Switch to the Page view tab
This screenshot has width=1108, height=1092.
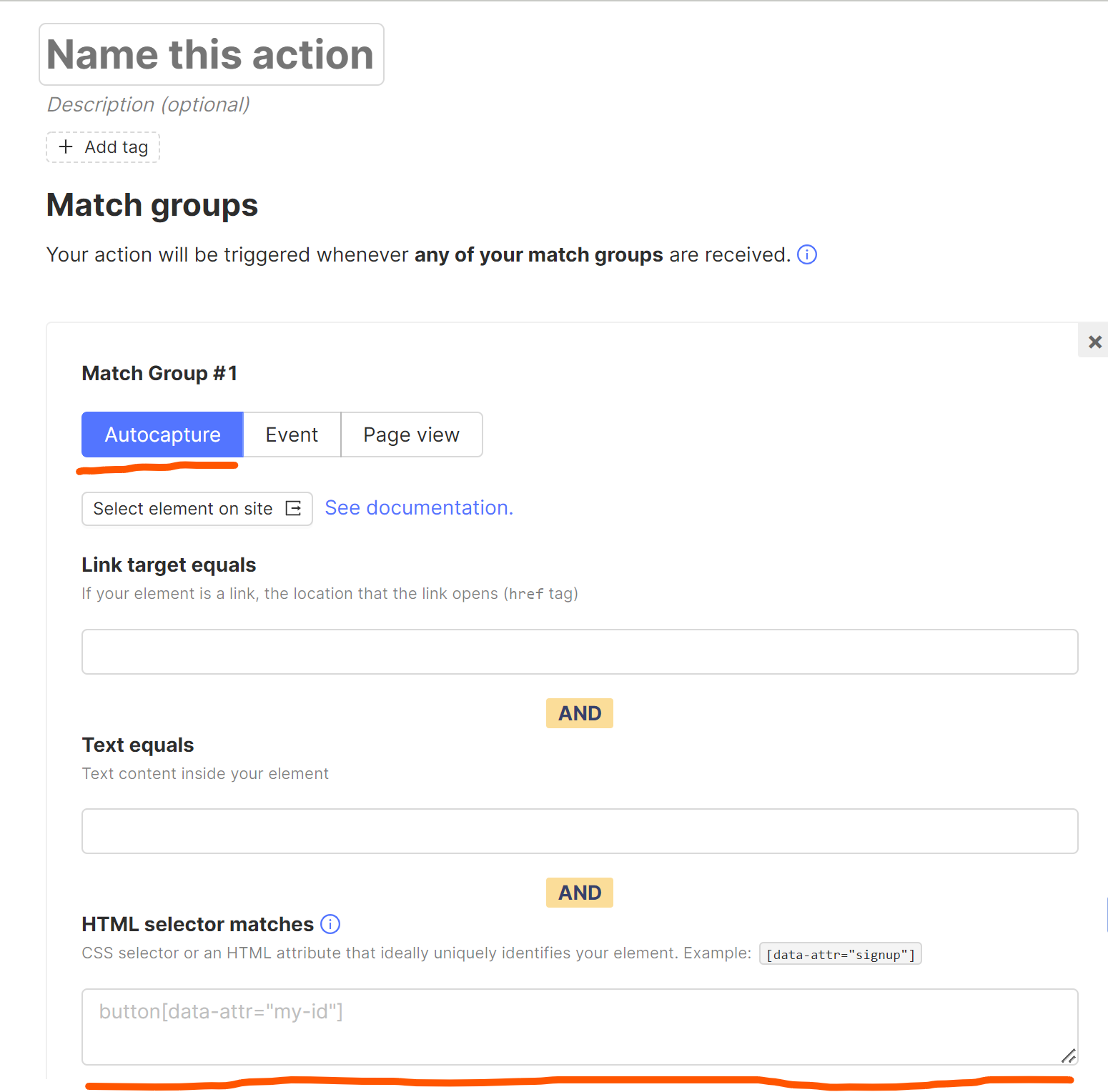(411, 434)
